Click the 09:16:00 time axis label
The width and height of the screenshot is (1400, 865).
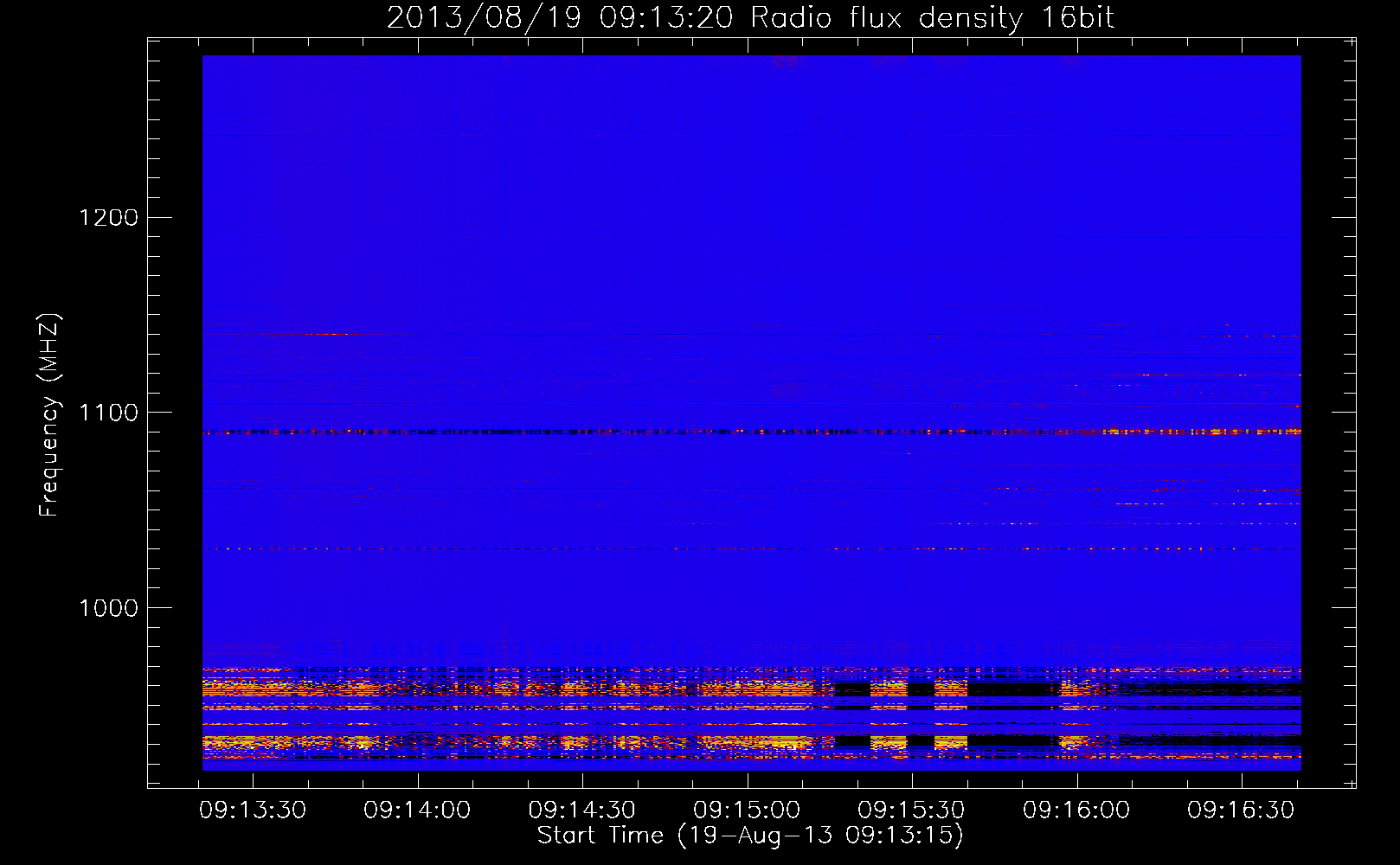coord(1076,811)
